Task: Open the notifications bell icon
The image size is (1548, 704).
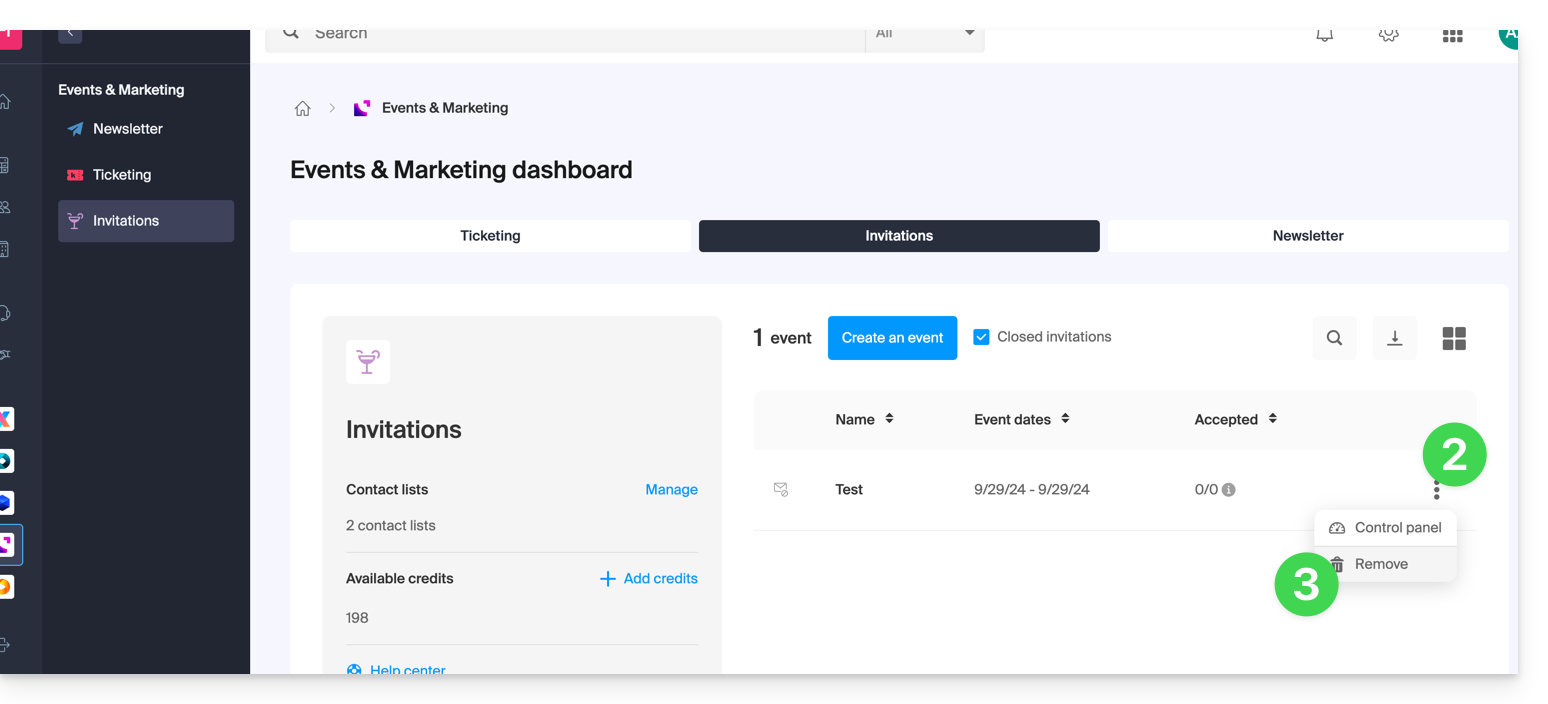Action: pyautogui.click(x=1324, y=35)
